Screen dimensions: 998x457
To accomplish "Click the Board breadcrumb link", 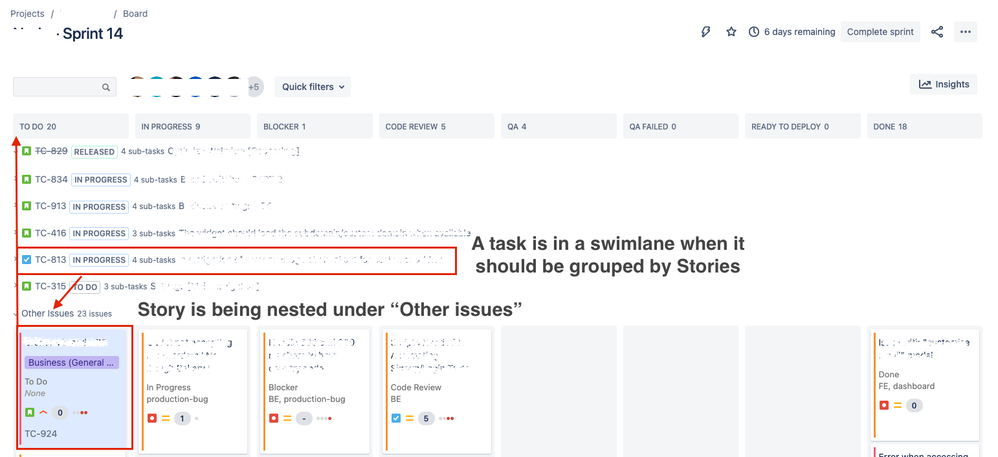I will pyautogui.click(x=135, y=13).
